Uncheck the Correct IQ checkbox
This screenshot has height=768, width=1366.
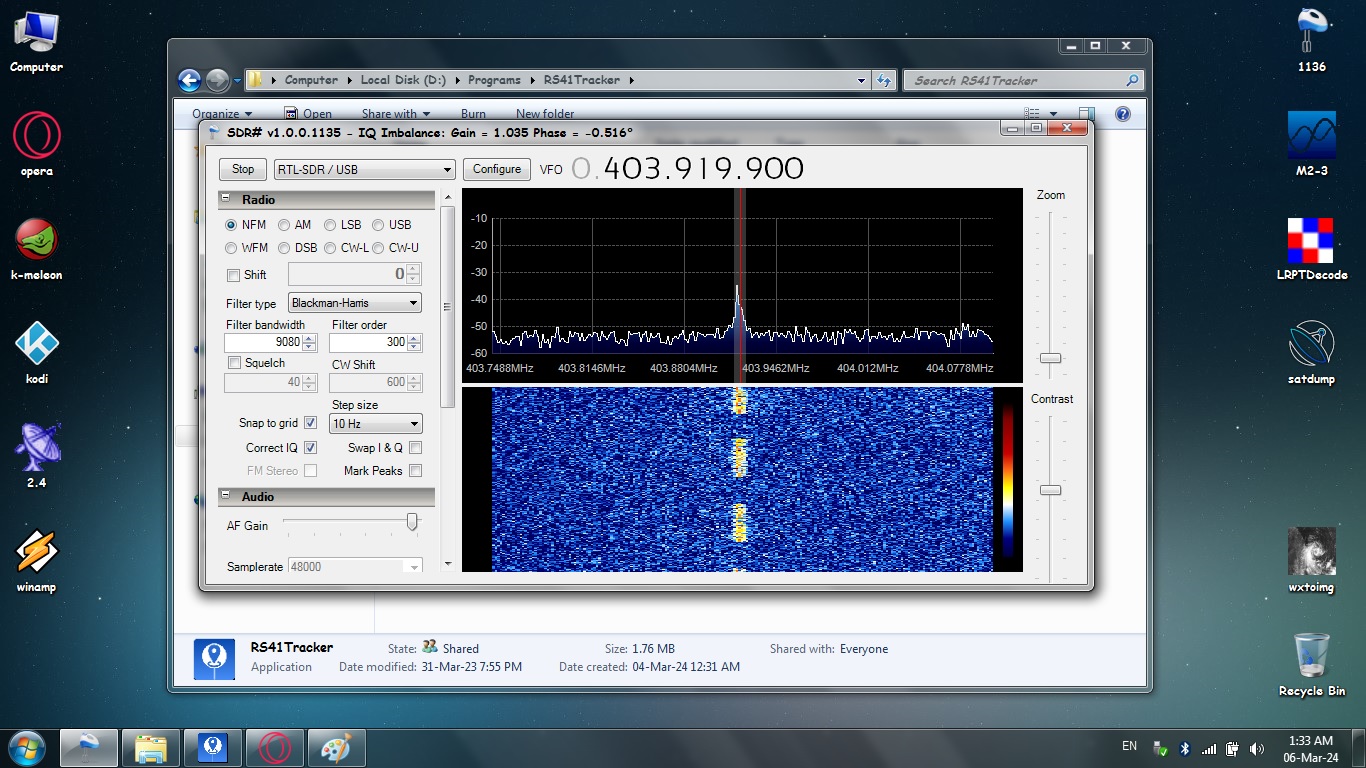[310, 448]
